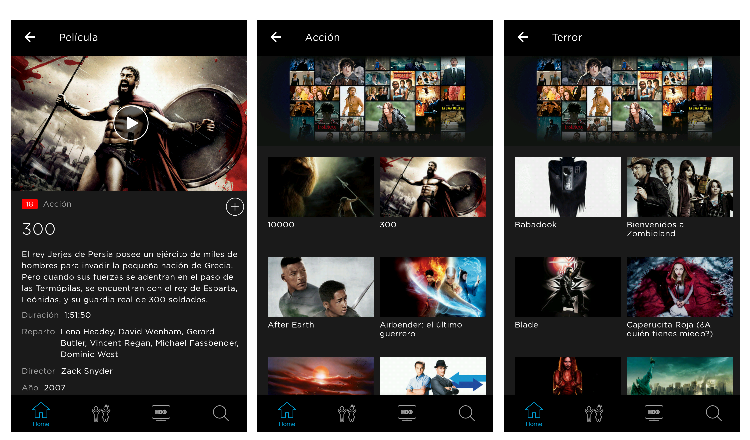Open kids section icon on Terror screen
The image size is (750, 440).
(593, 413)
